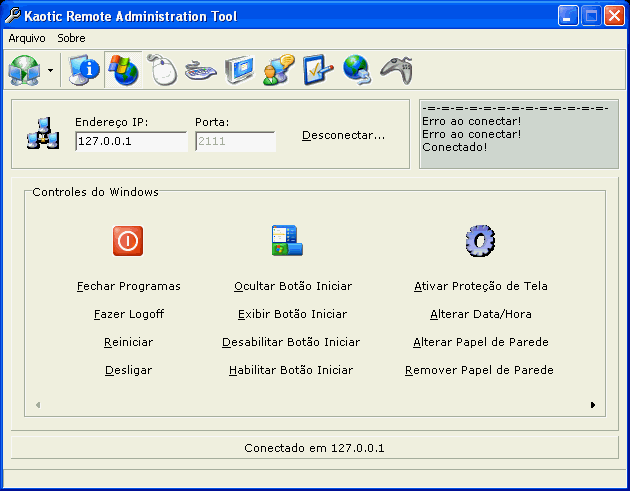Screen dimensions: 630x491
Task: Click Ocultar Botão Iniciar
Action: (x=292, y=286)
